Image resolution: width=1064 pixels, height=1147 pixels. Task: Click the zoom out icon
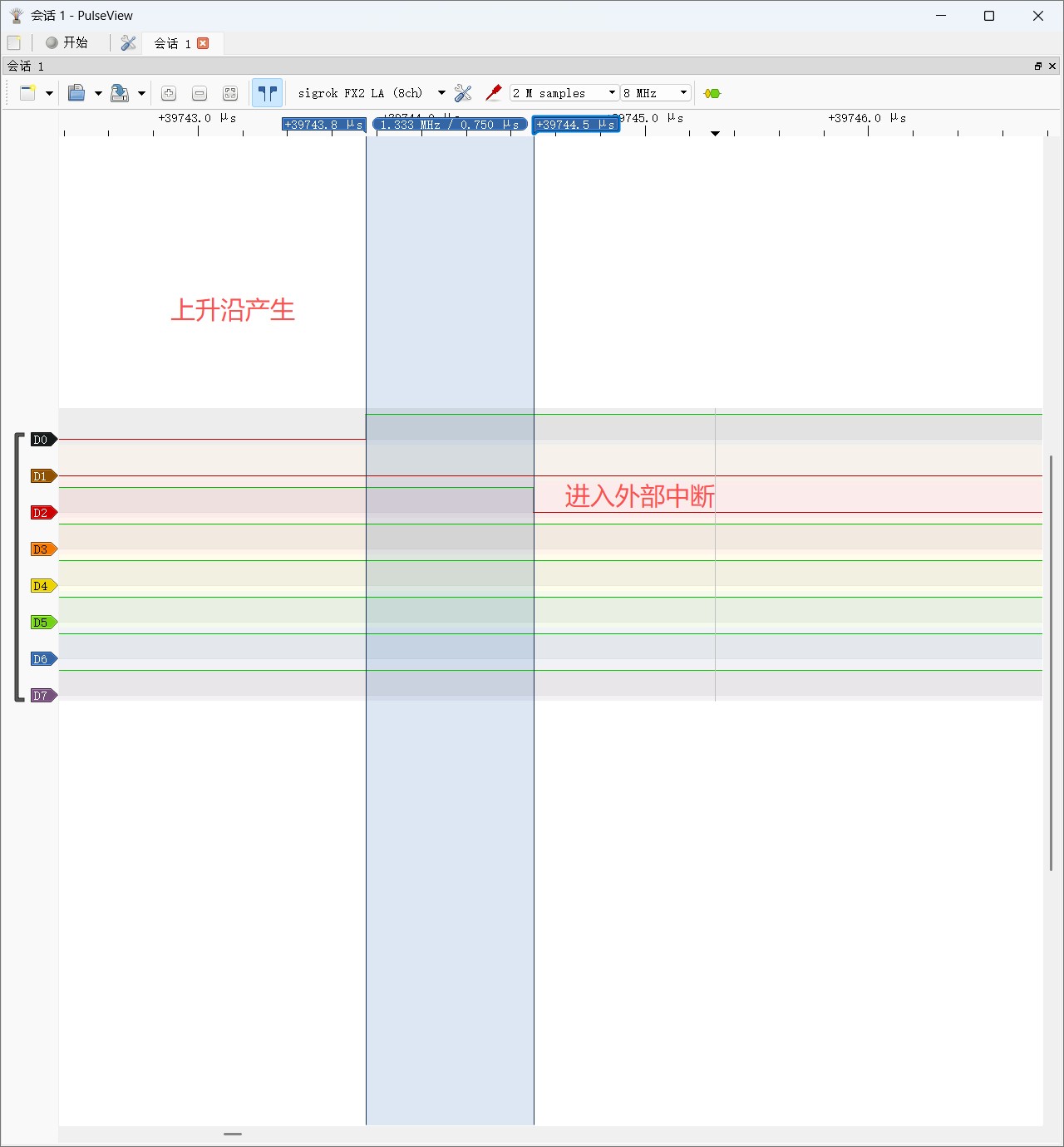pos(199,93)
